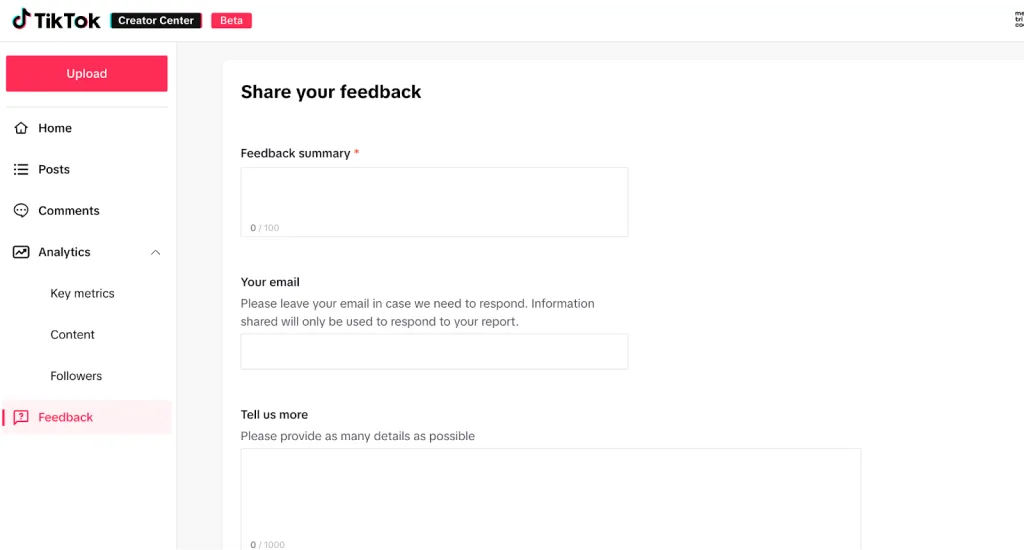Screen dimensions: 1024x550
Task: Click the Creator Center label badge
Action: pyautogui.click(x=156, y=20)
